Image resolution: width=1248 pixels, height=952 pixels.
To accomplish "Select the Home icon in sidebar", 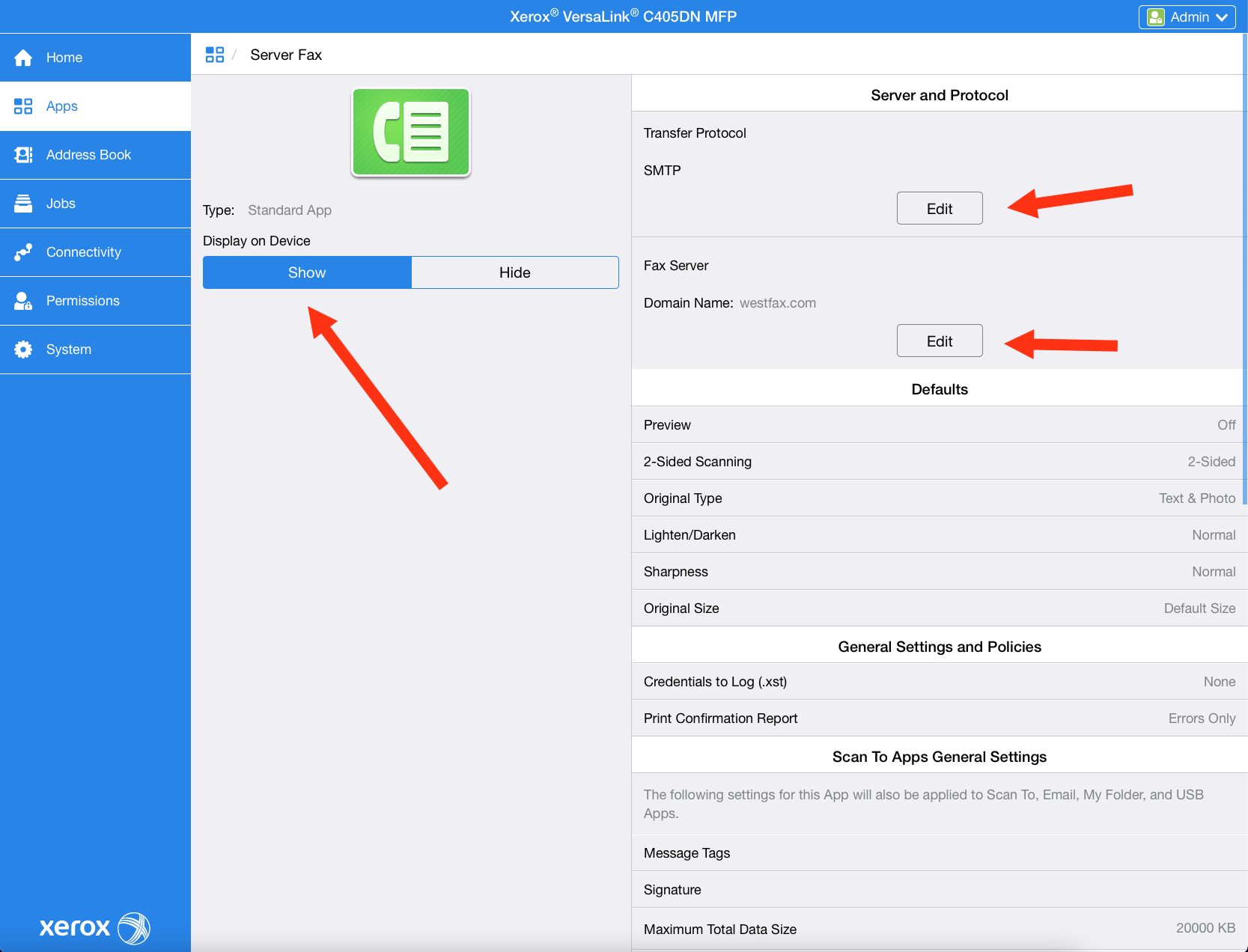I will point(23,57).
